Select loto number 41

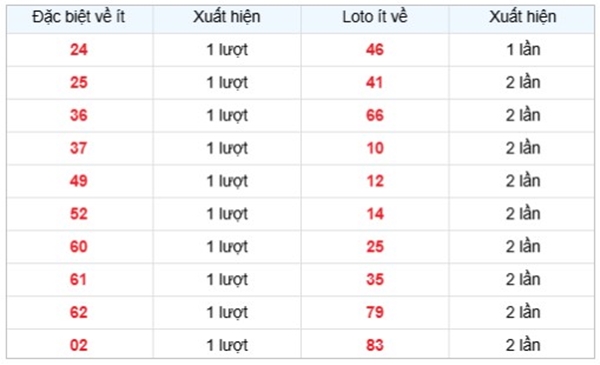(x=375, y=83)
